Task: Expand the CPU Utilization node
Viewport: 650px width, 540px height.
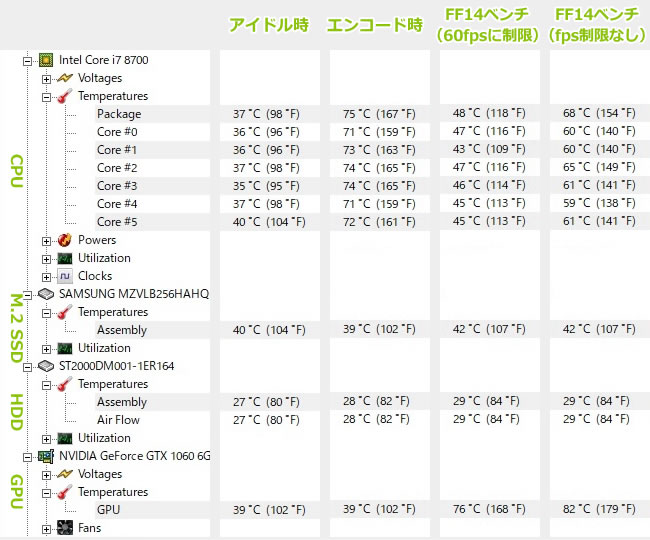Action: coord(46,259)
